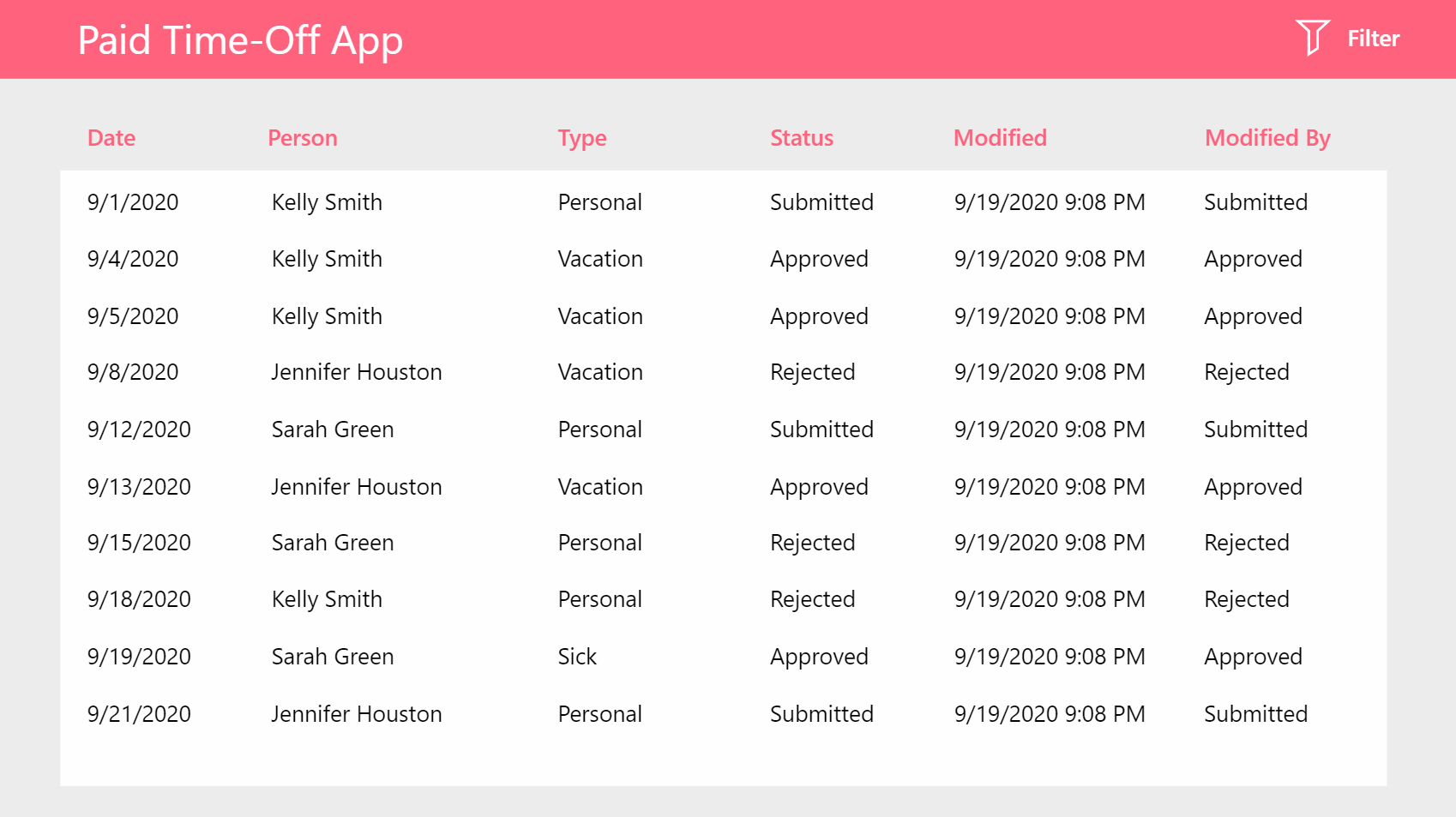Sort using the Modified By column
The width and height of the screenshot is (1456, 817).
click(1266, 137)
